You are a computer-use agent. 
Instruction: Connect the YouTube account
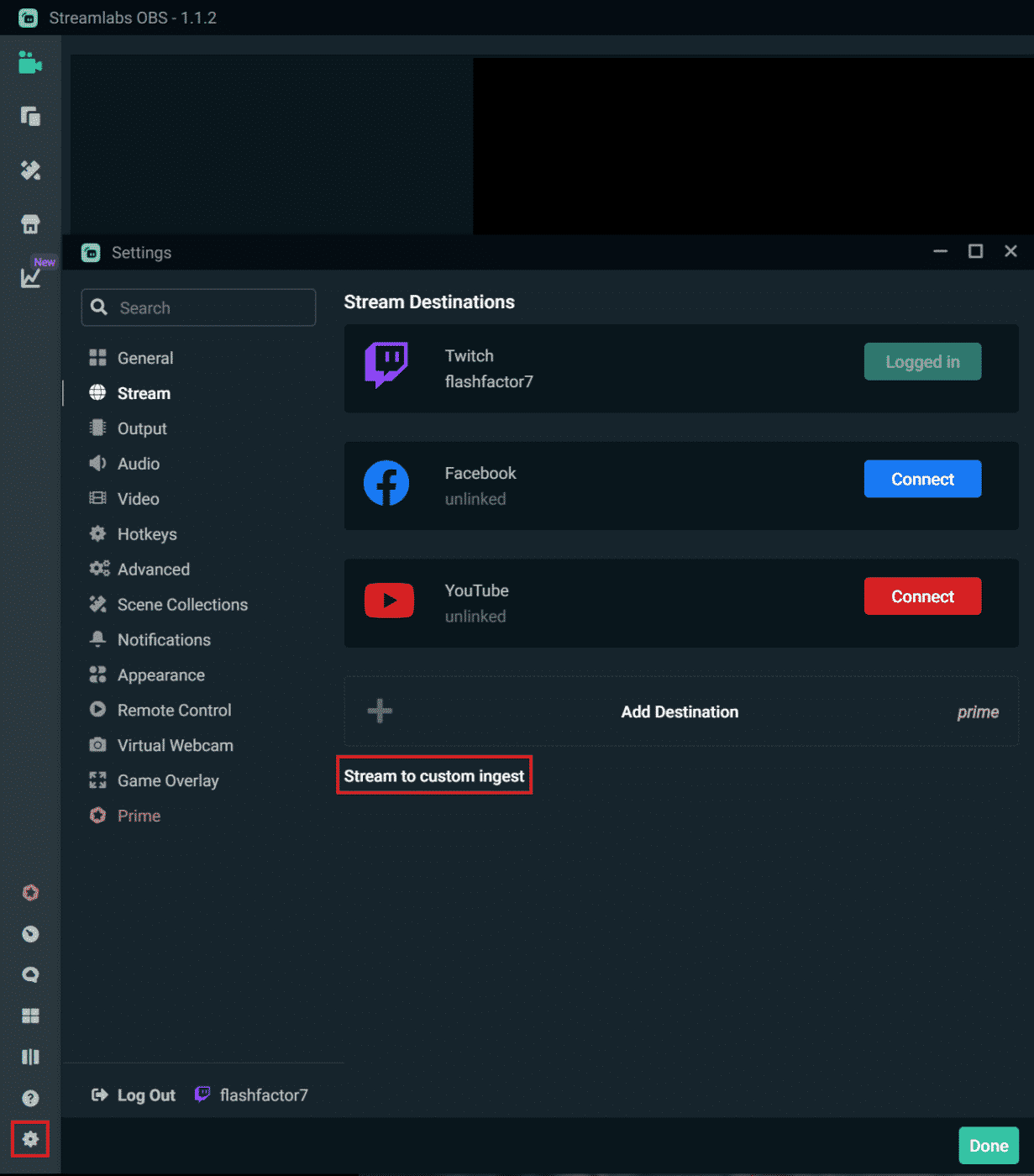922,596
